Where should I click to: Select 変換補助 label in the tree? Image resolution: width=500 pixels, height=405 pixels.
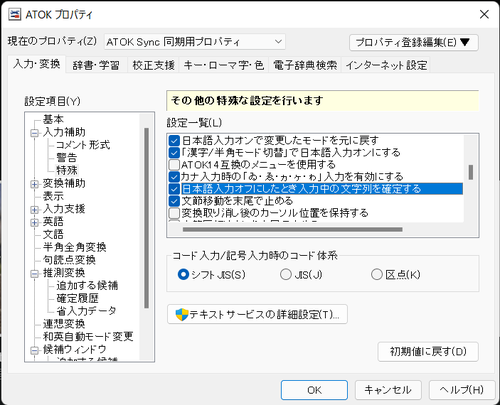click(x=64, y=184)
